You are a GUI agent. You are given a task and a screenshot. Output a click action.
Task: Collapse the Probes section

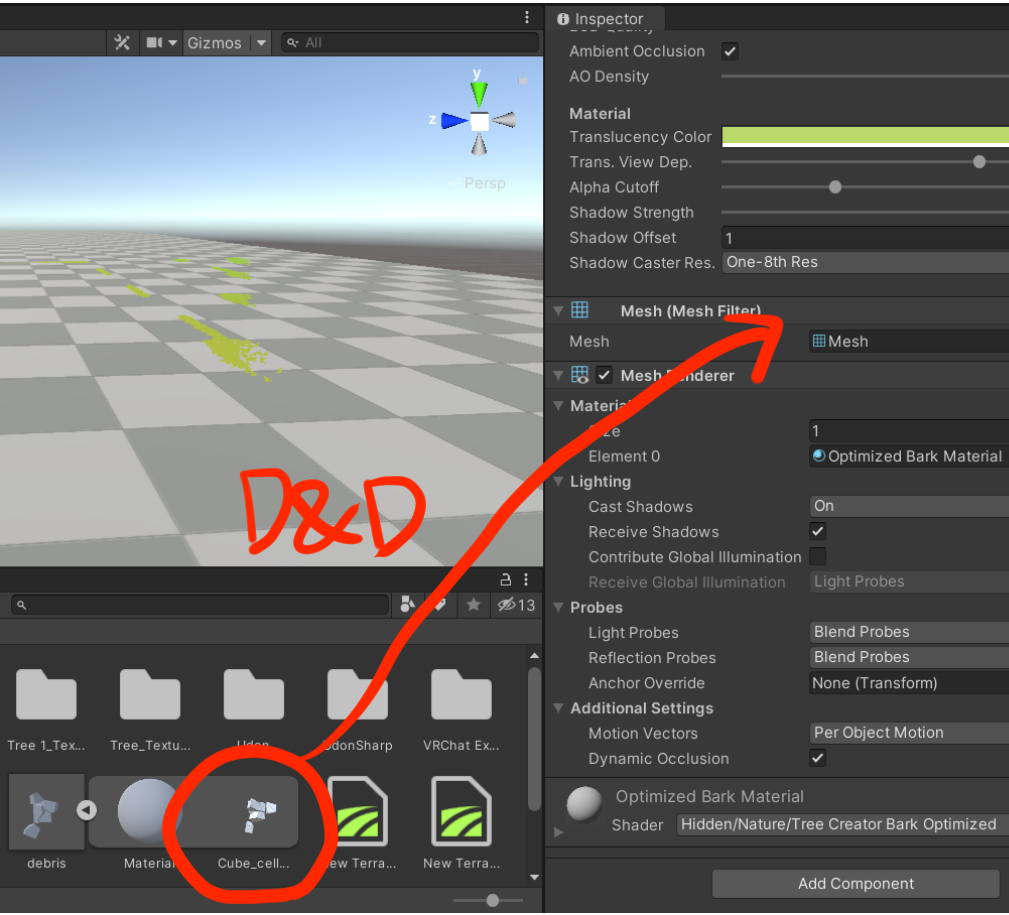(x=559, y=607)
